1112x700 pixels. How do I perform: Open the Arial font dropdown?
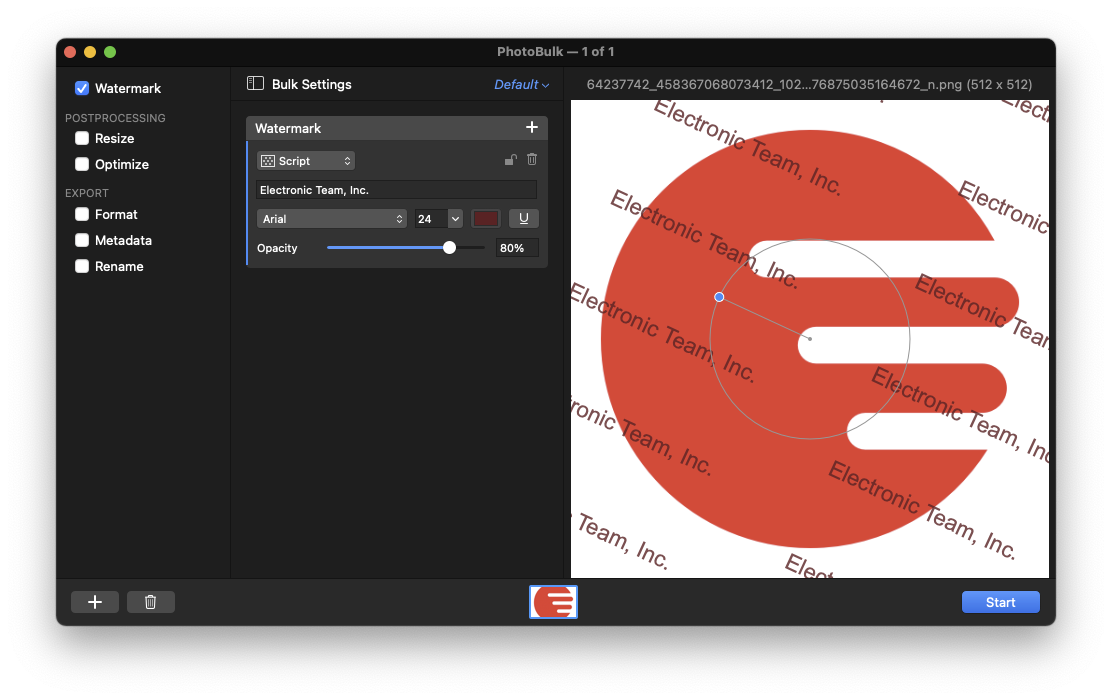click(331, 219)
